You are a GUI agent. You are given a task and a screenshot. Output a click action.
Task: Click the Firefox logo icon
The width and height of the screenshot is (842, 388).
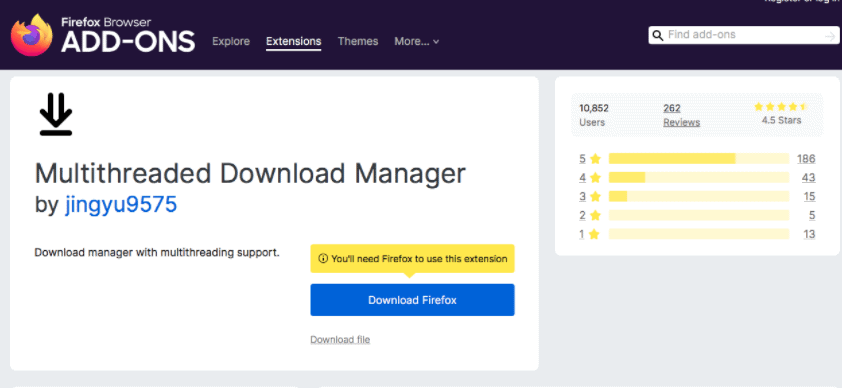click(32, 35)
